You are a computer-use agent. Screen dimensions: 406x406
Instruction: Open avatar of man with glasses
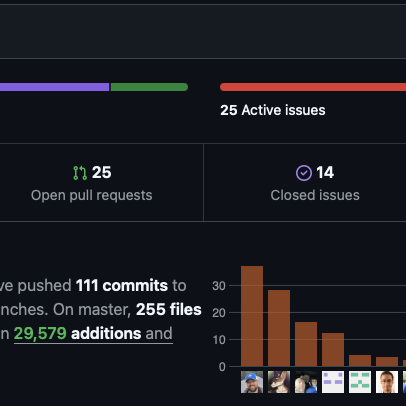tap(387, 382)
